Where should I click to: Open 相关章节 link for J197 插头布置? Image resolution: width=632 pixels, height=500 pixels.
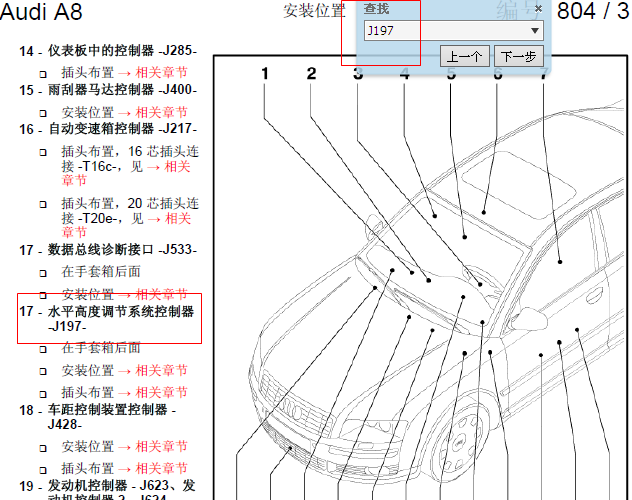pyautogui.click(x=162, y=392)
